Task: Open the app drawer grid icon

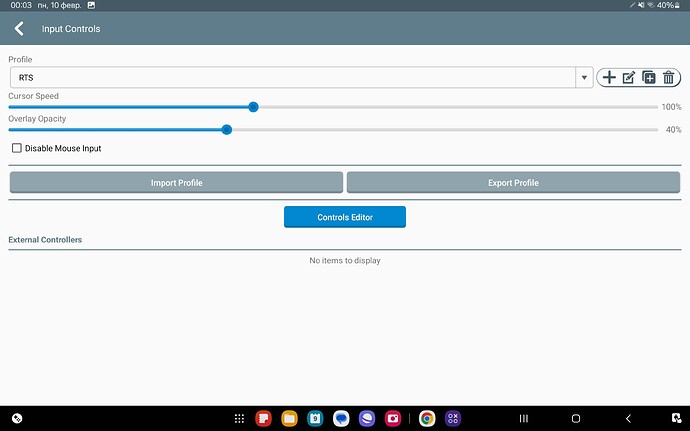Action: 239,418
